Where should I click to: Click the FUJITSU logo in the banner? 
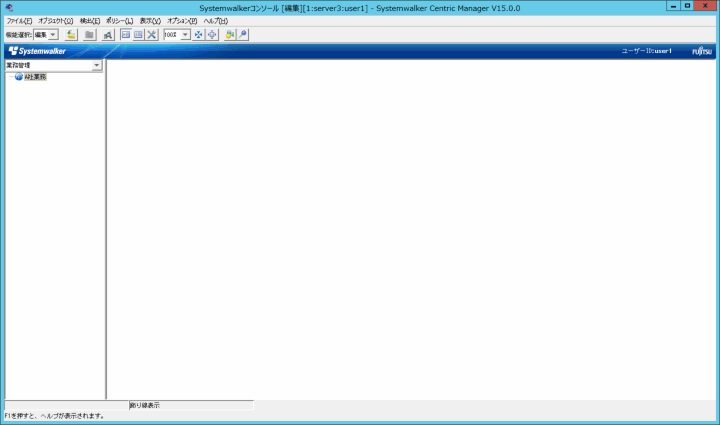702,51
